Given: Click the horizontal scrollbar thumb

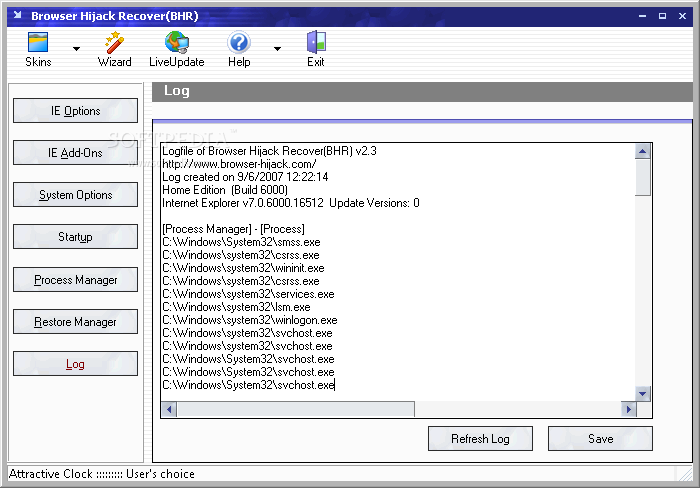Looking at the screenshot, I should (x=296, y=409).
